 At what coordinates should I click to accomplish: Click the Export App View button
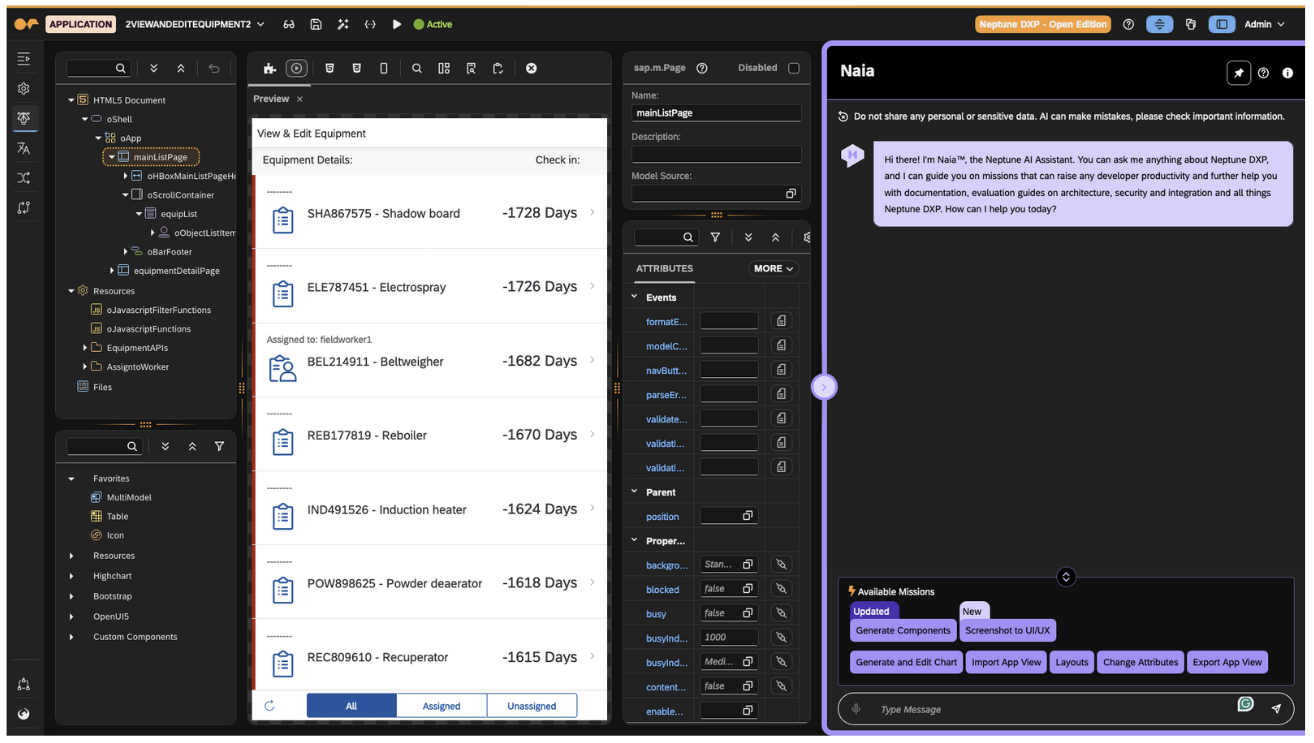click(x=1227, y=662)
